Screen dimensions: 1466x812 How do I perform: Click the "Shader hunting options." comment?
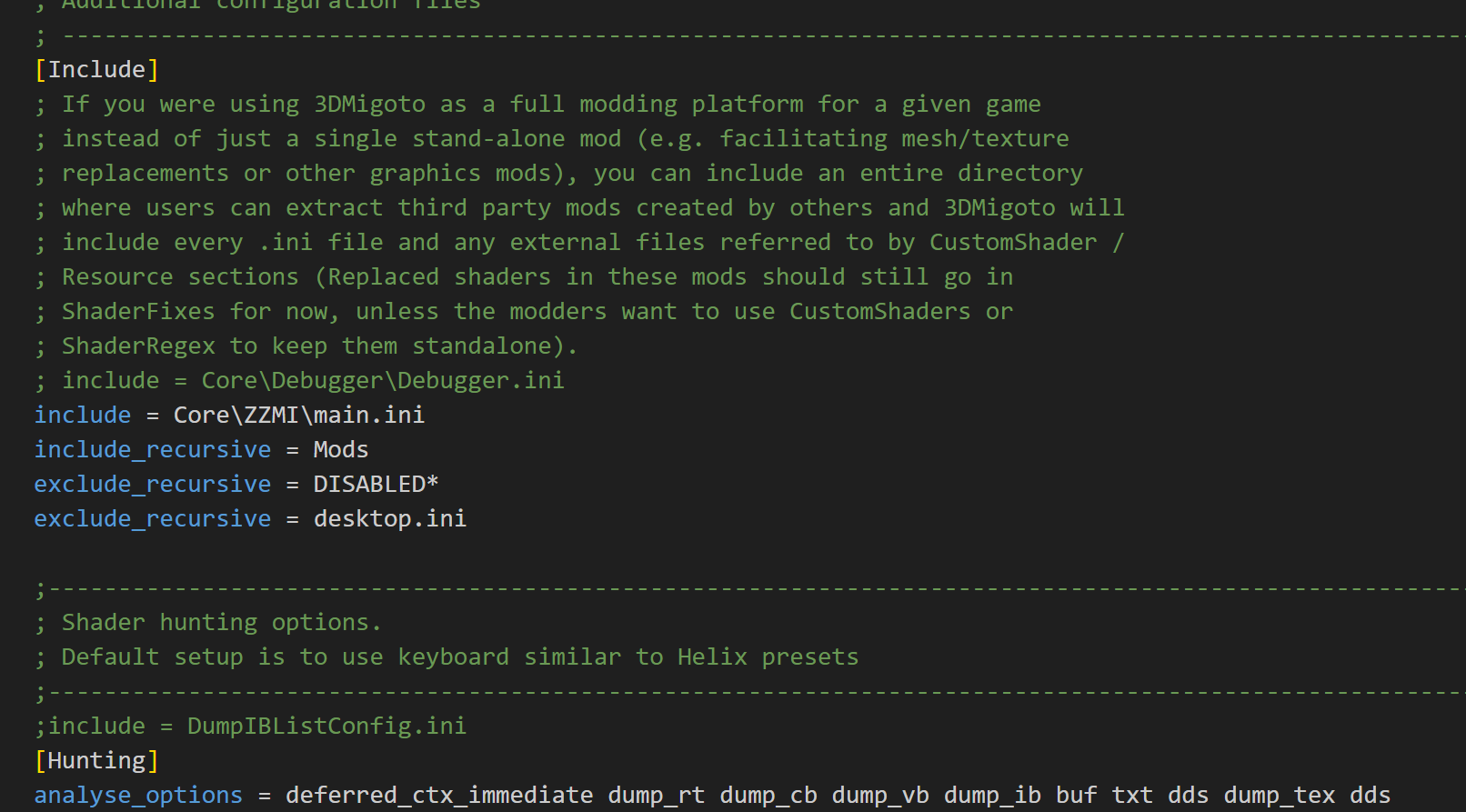[221, 623]
